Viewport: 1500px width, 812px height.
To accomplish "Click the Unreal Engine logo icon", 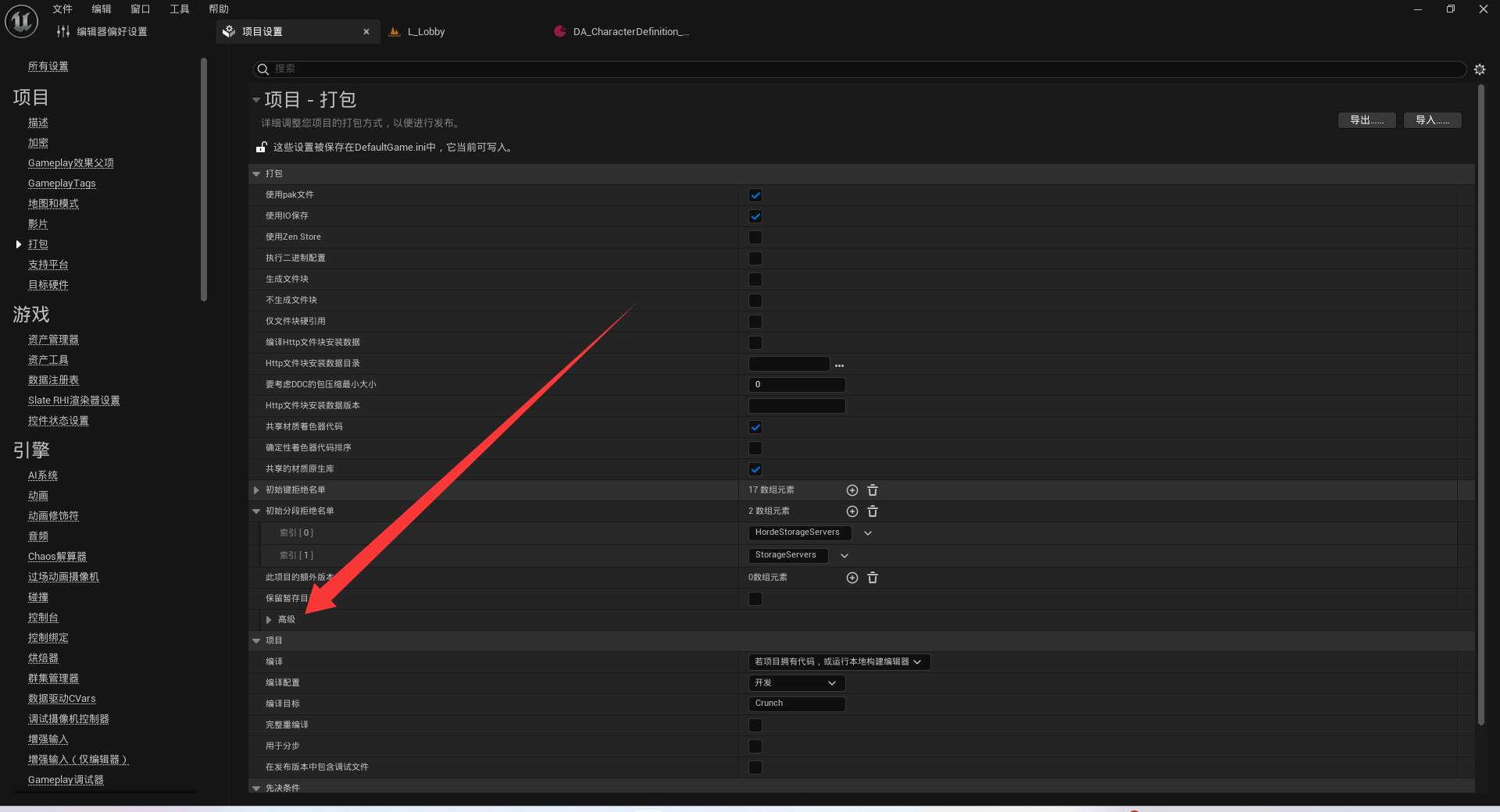I will click(21, 21).
